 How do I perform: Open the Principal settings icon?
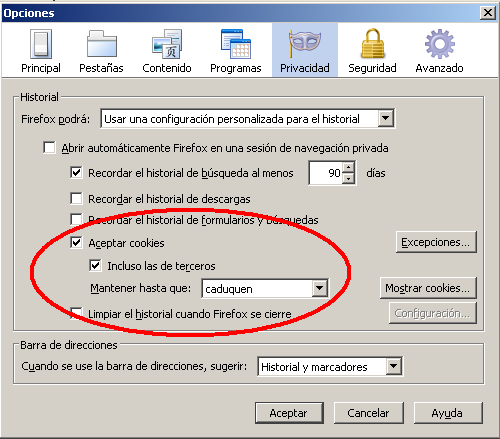click(41, 44)
